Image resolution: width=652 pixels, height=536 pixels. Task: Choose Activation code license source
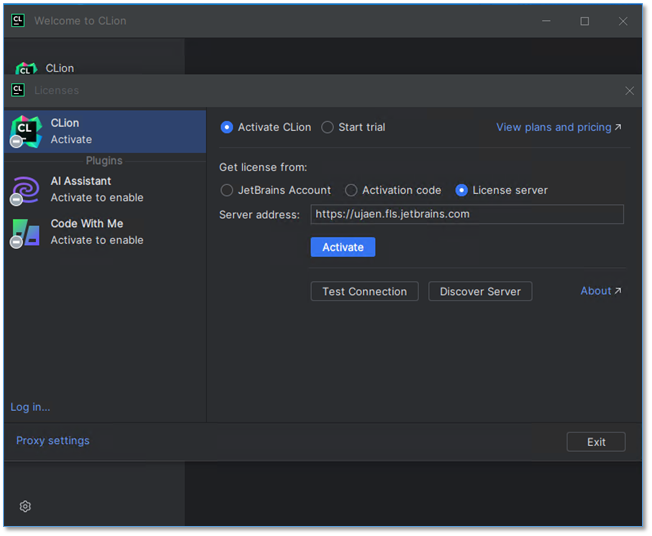(351, 190)
